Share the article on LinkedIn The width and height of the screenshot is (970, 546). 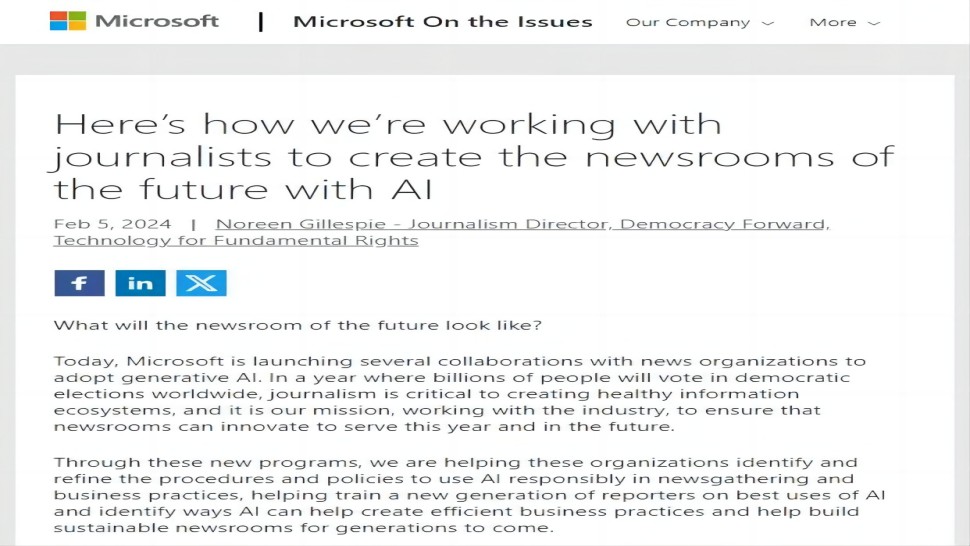[140, 283]
